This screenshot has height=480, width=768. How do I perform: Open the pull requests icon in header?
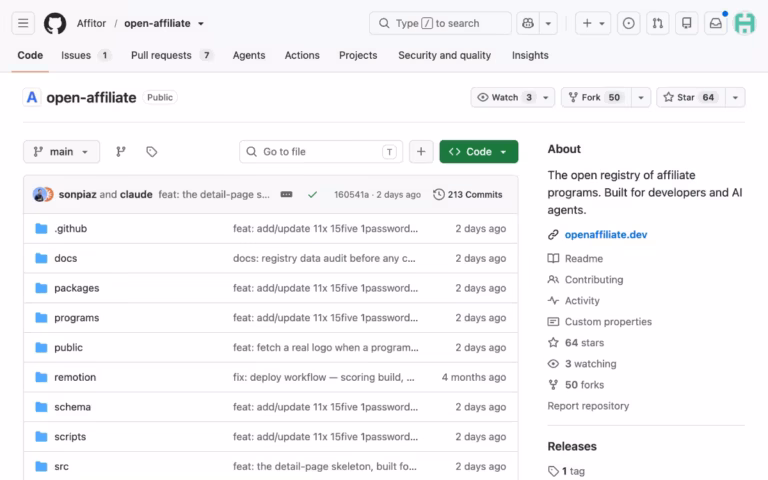point(657,23)
